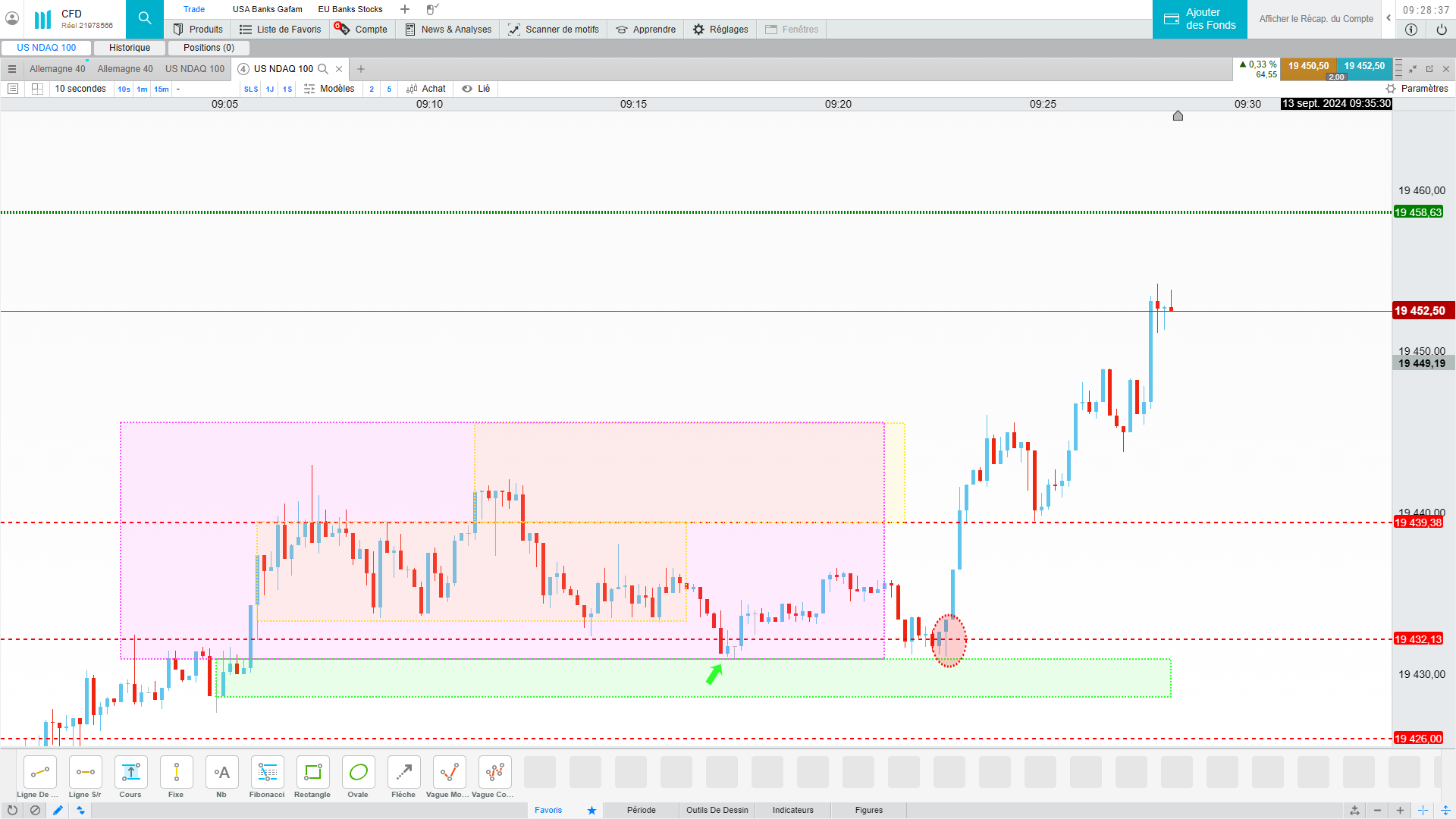Toggle the Favoris star icon

pyautogui.click(x=591, y=810)
